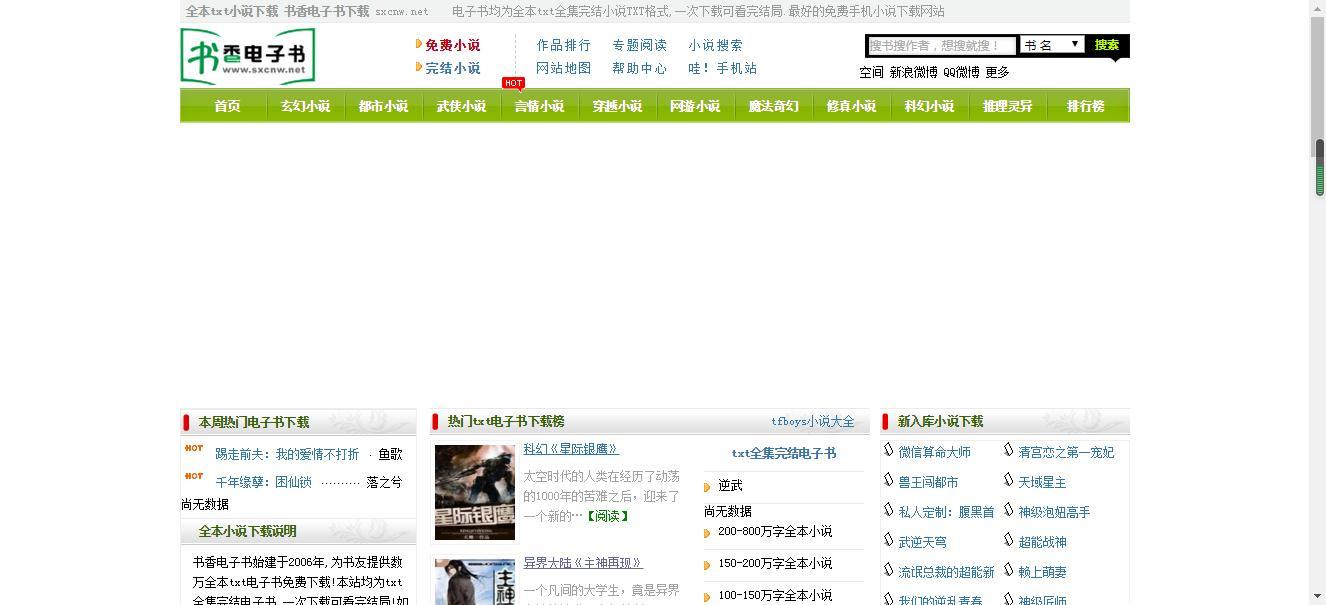Click book icon next to 清宫恋之第一宠妃
The image size is (1326, 605).
point(1008,451)
